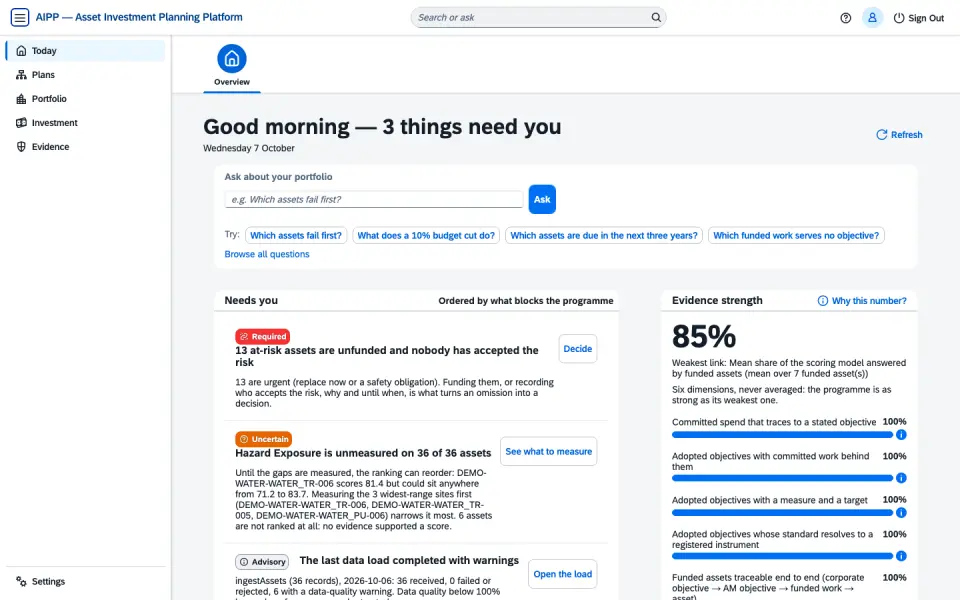Click See what to measure button

549,451
